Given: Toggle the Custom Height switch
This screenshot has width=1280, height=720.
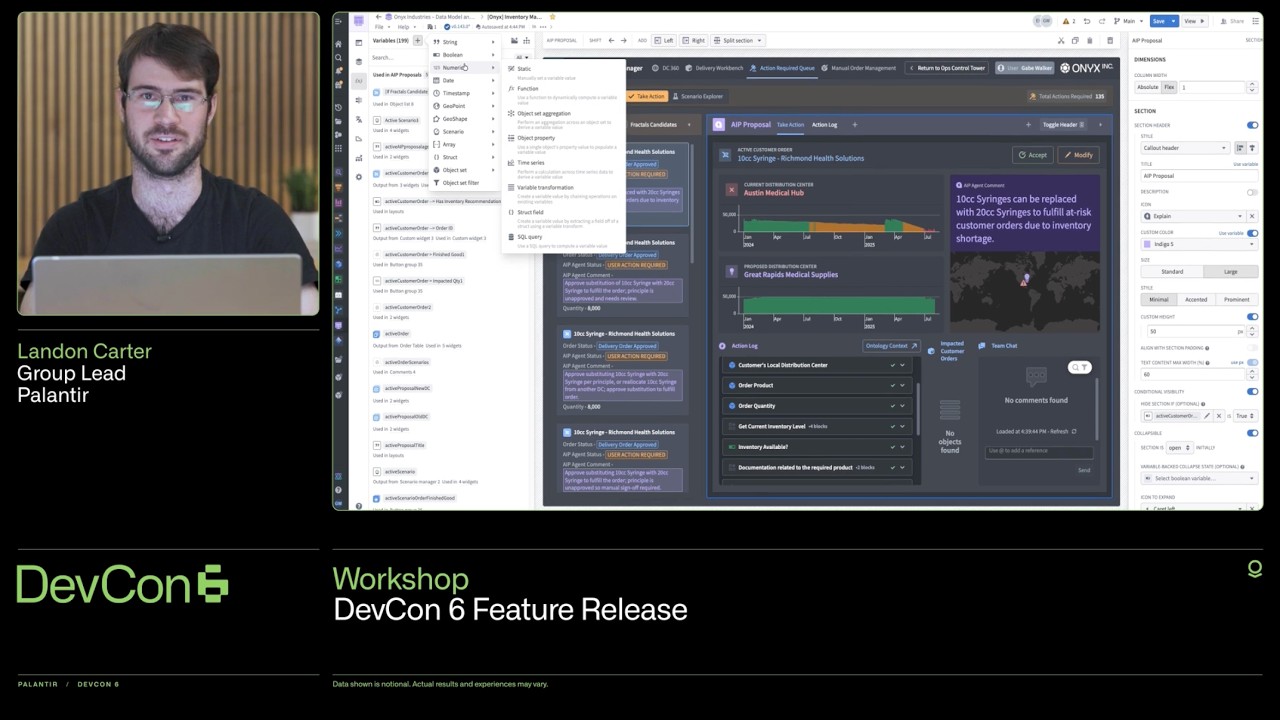Looking at the screenshot, I should tap(1252, 317).
